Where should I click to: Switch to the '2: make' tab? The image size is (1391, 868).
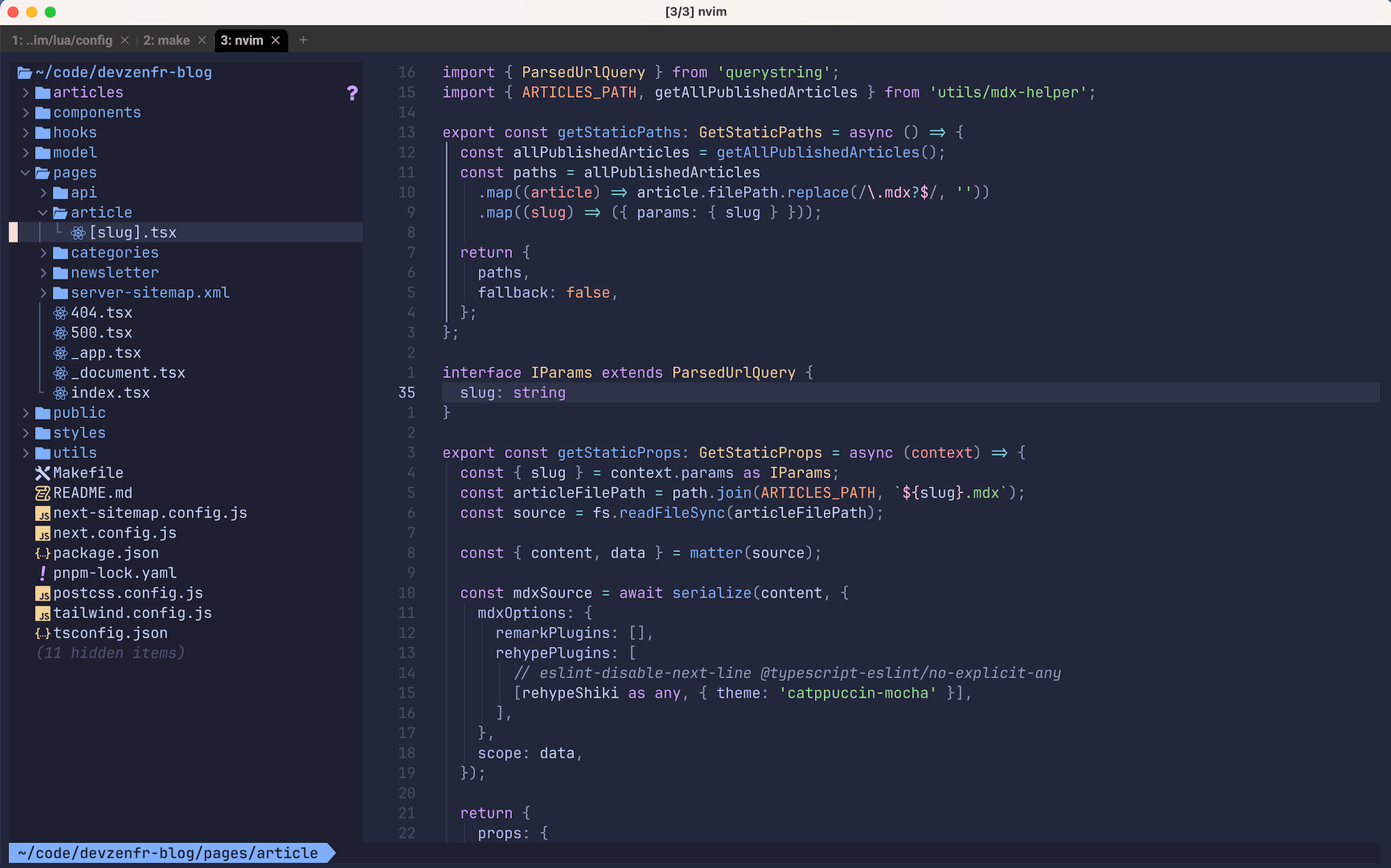167,41
